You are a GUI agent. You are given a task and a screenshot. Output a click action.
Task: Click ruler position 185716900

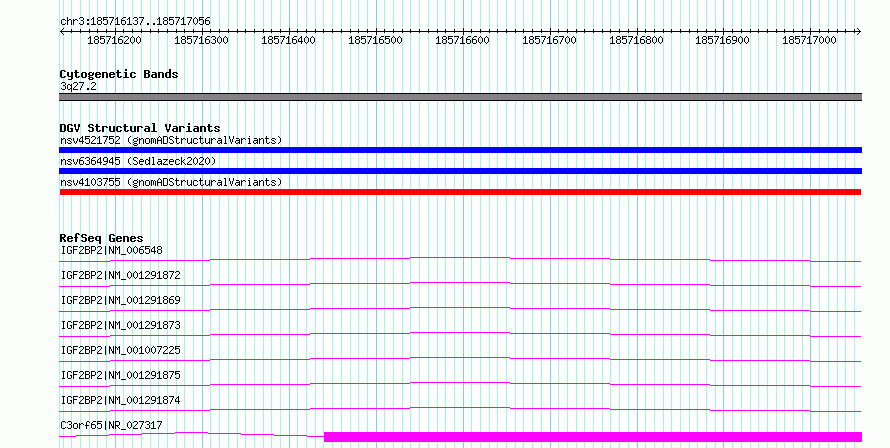[723, 40]
